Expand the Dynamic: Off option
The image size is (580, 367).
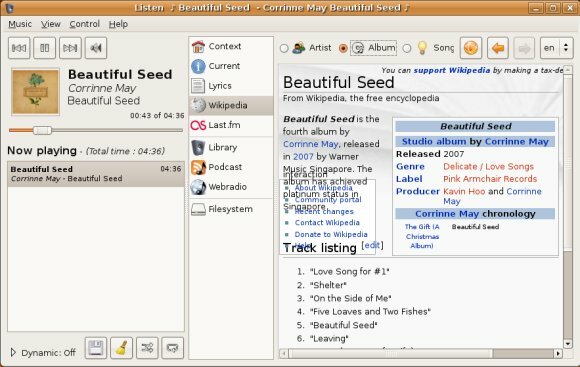point(13,352)
